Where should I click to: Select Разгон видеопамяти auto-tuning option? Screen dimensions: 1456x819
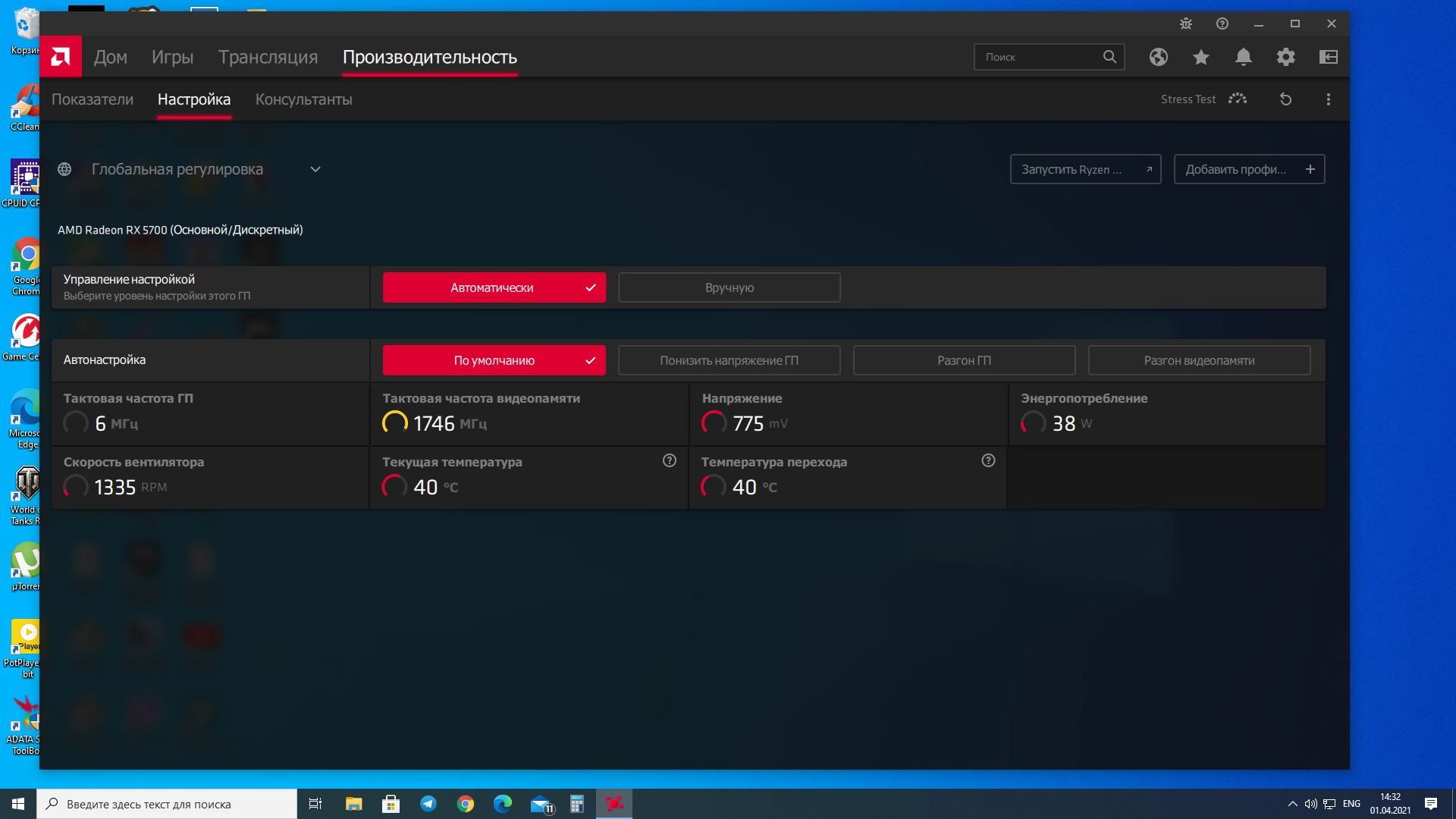click(1199, 360)
